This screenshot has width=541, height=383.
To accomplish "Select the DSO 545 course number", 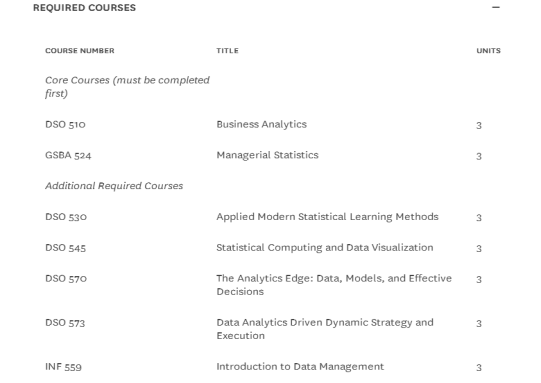I will point(66,248).
